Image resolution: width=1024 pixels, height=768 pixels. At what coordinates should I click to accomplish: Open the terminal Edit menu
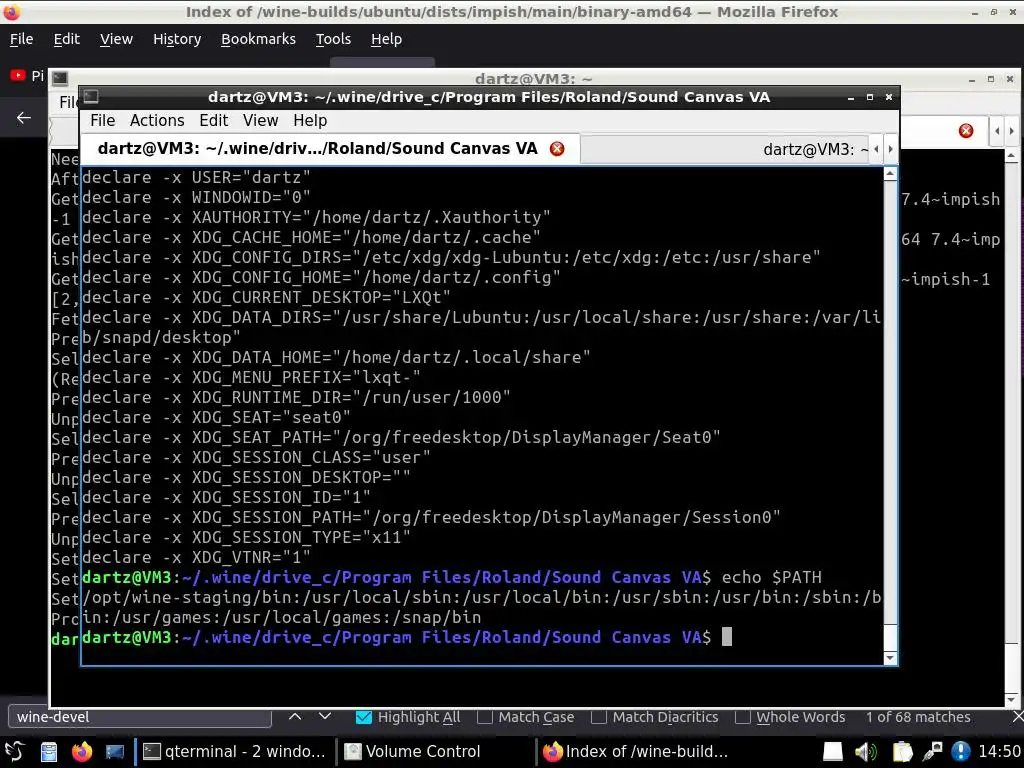pyautogui.click(x=214, y=121)
